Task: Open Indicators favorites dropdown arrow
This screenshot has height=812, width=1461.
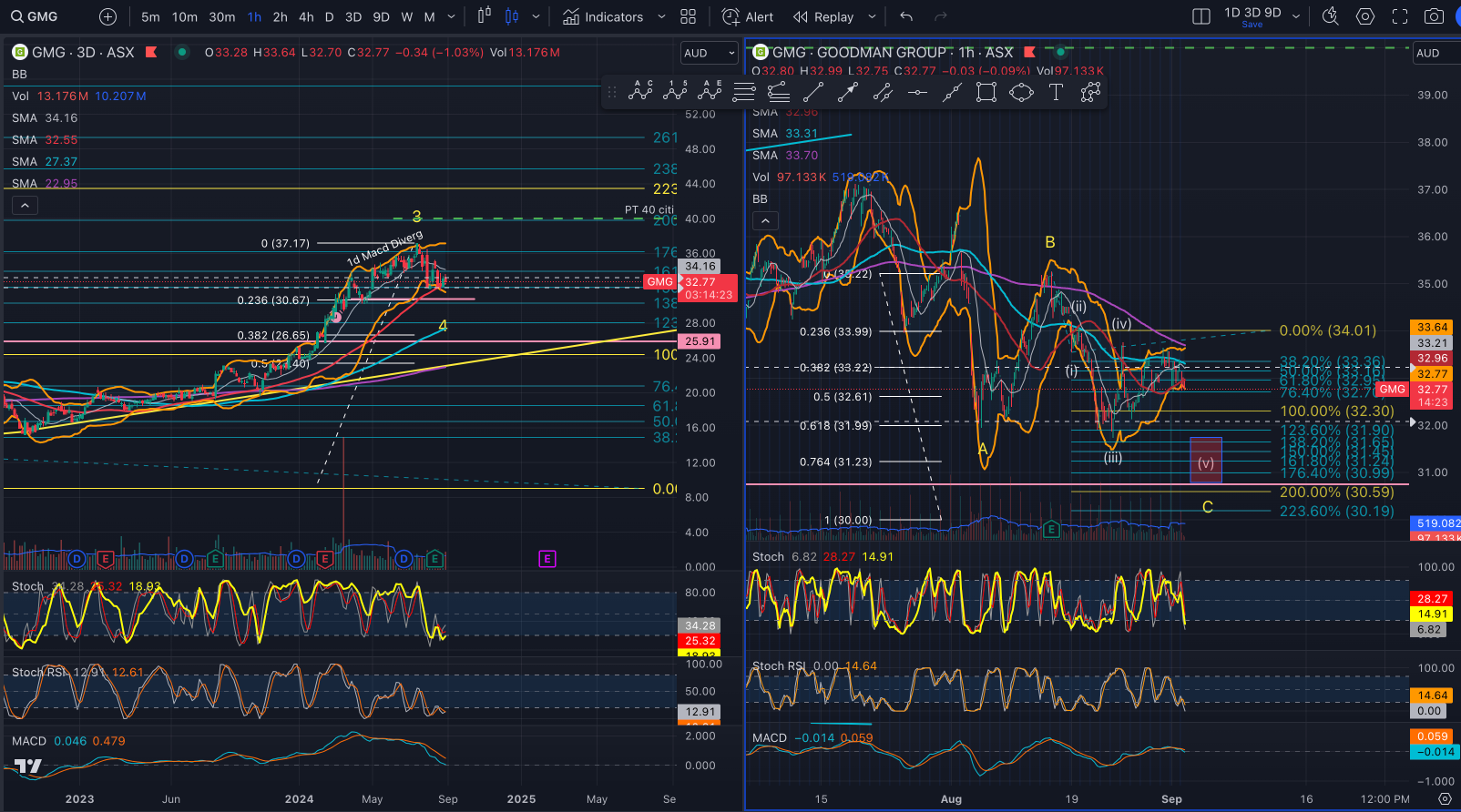Action: point(661,16)
